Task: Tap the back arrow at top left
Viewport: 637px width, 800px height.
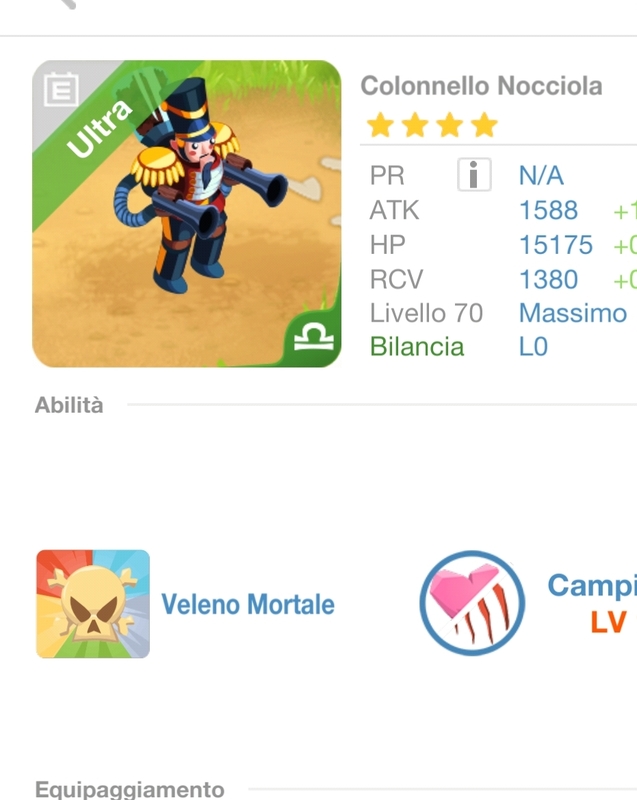Action: [66, 4]
